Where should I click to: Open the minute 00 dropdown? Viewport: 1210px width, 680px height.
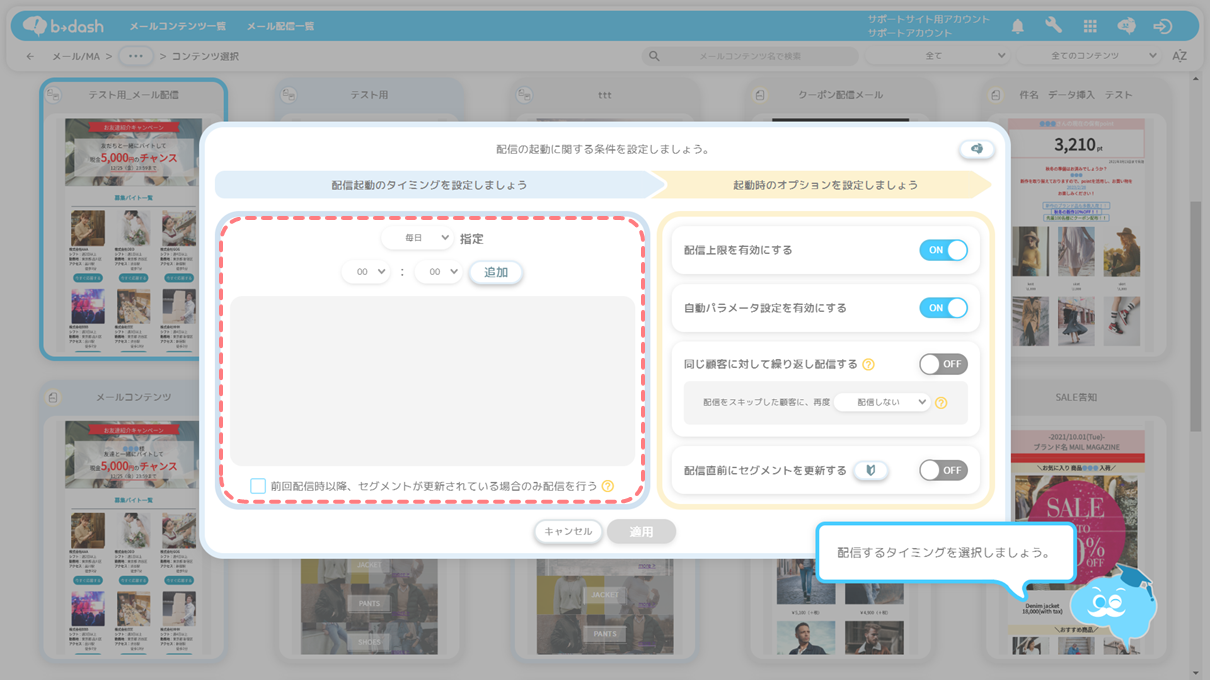click(x=438, y=272)
